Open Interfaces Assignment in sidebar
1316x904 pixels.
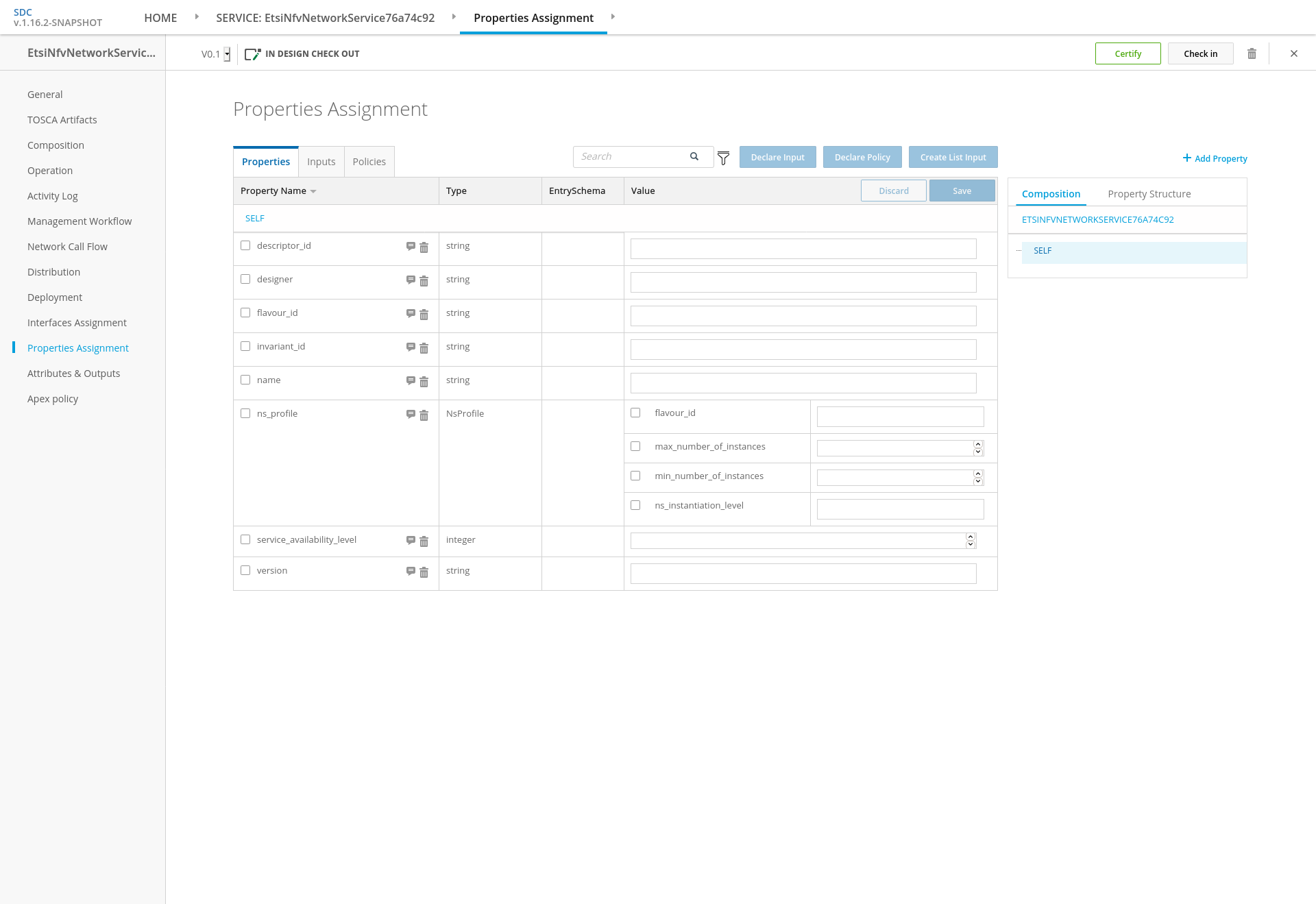point(77,323)
